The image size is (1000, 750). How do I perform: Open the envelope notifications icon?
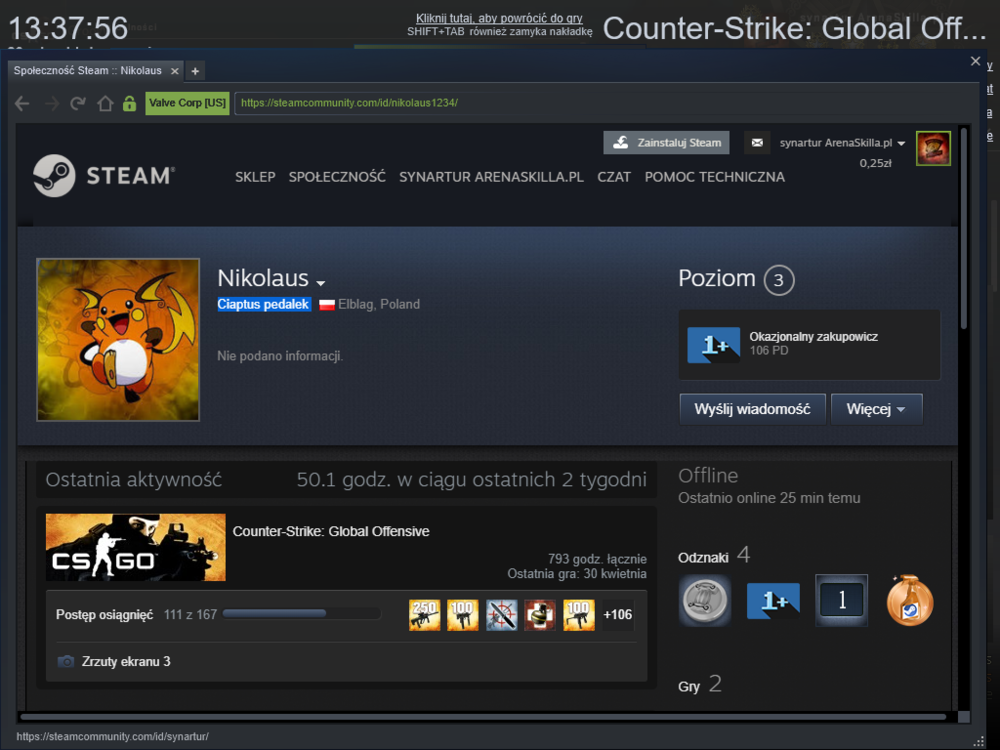757,143
